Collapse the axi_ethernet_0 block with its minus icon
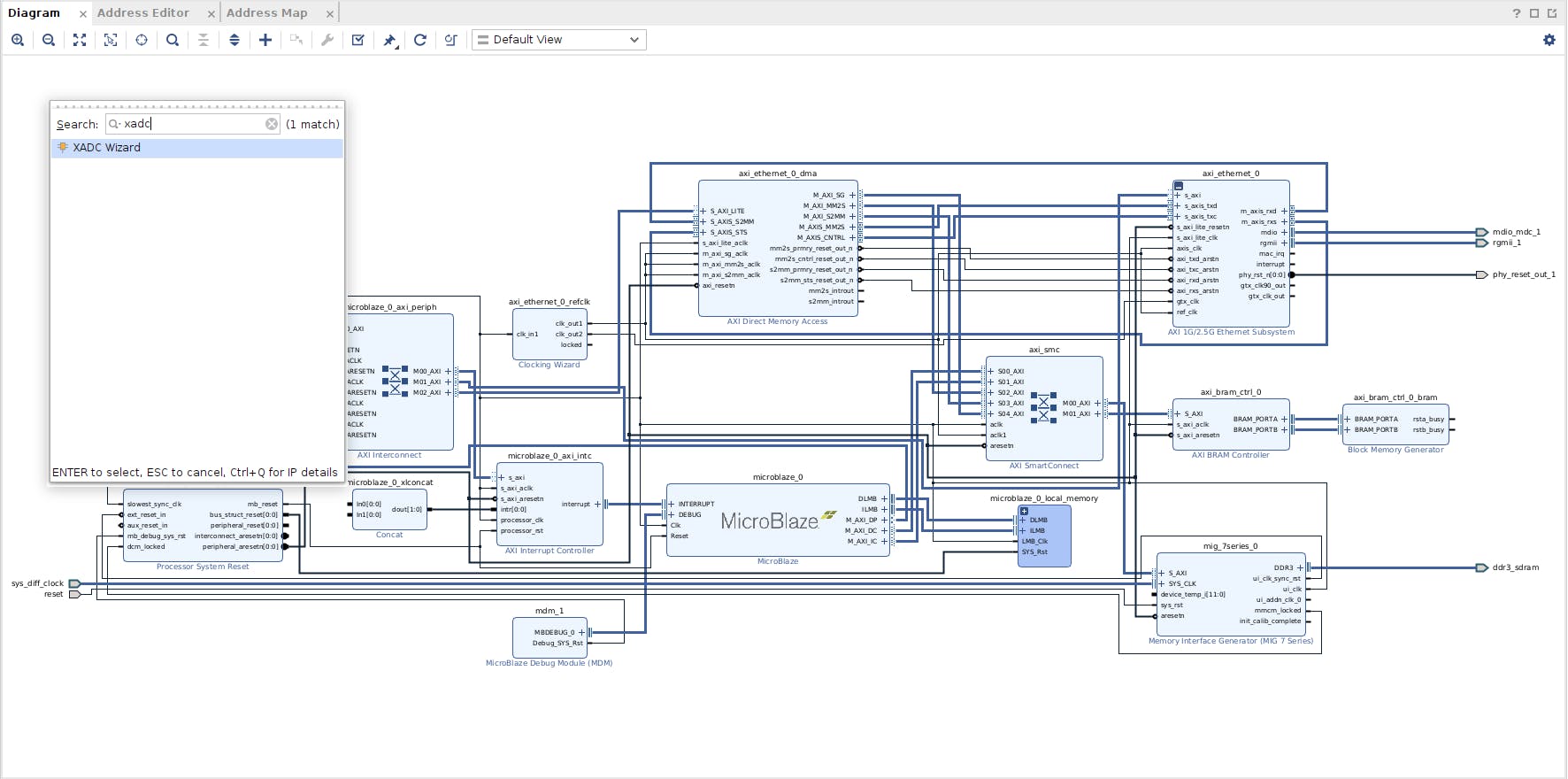The image size is (1568, 779). coord(1179,186)
